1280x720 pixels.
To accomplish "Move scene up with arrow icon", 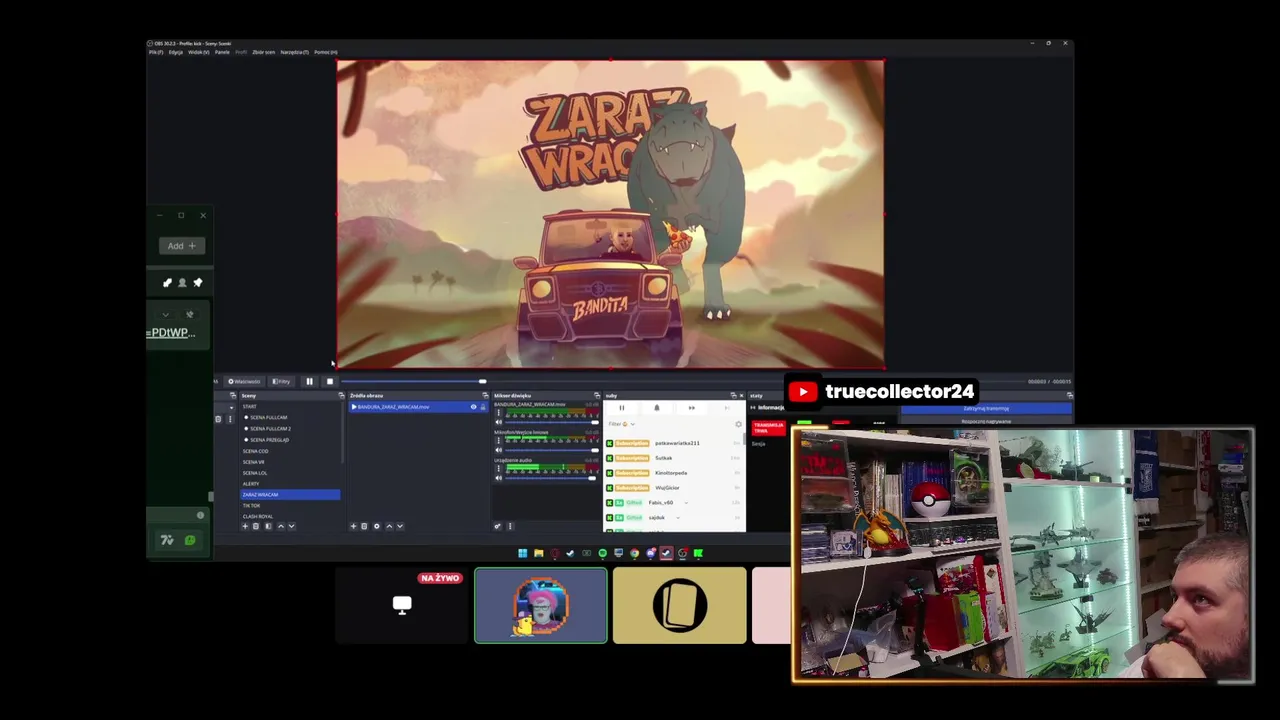I will click(x=281, y=526).
